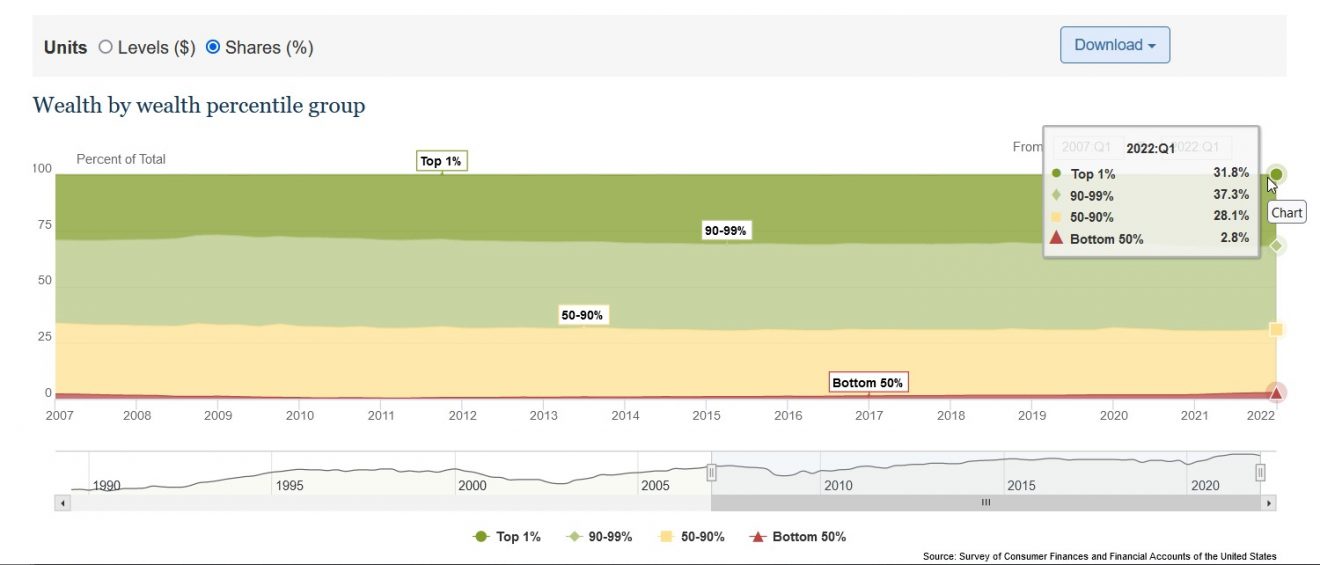The width and height of the screenshot is (1320, 565).
Task: Click the navigator scrollbar thumb grip
Action: [x=985, y=503]
